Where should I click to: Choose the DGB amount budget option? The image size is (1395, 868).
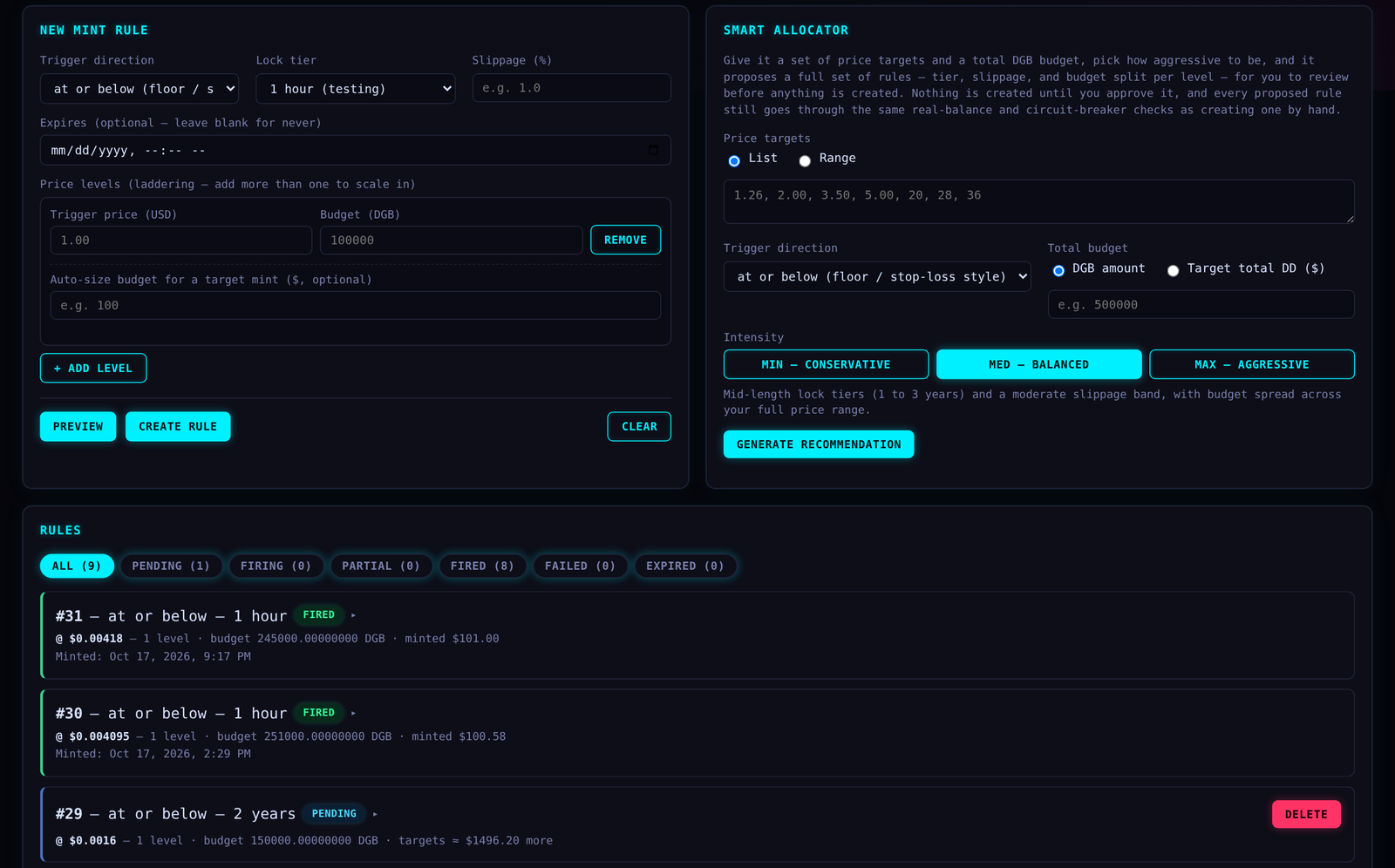click(x=1058, y=270)
